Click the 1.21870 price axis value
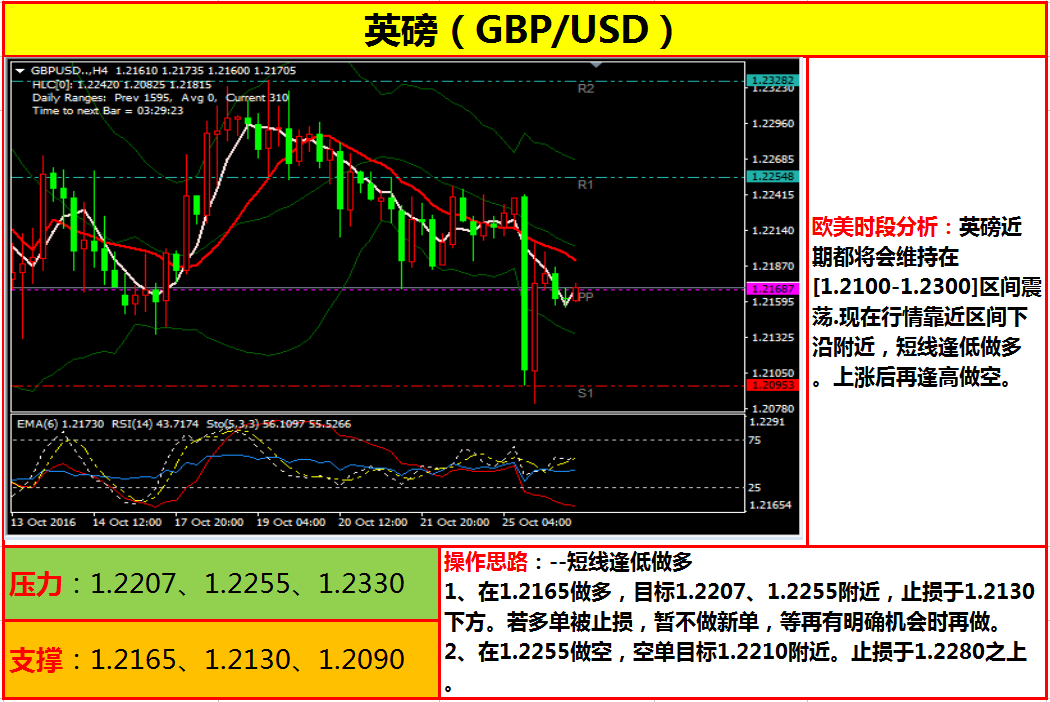 click(x=773, y=267)
